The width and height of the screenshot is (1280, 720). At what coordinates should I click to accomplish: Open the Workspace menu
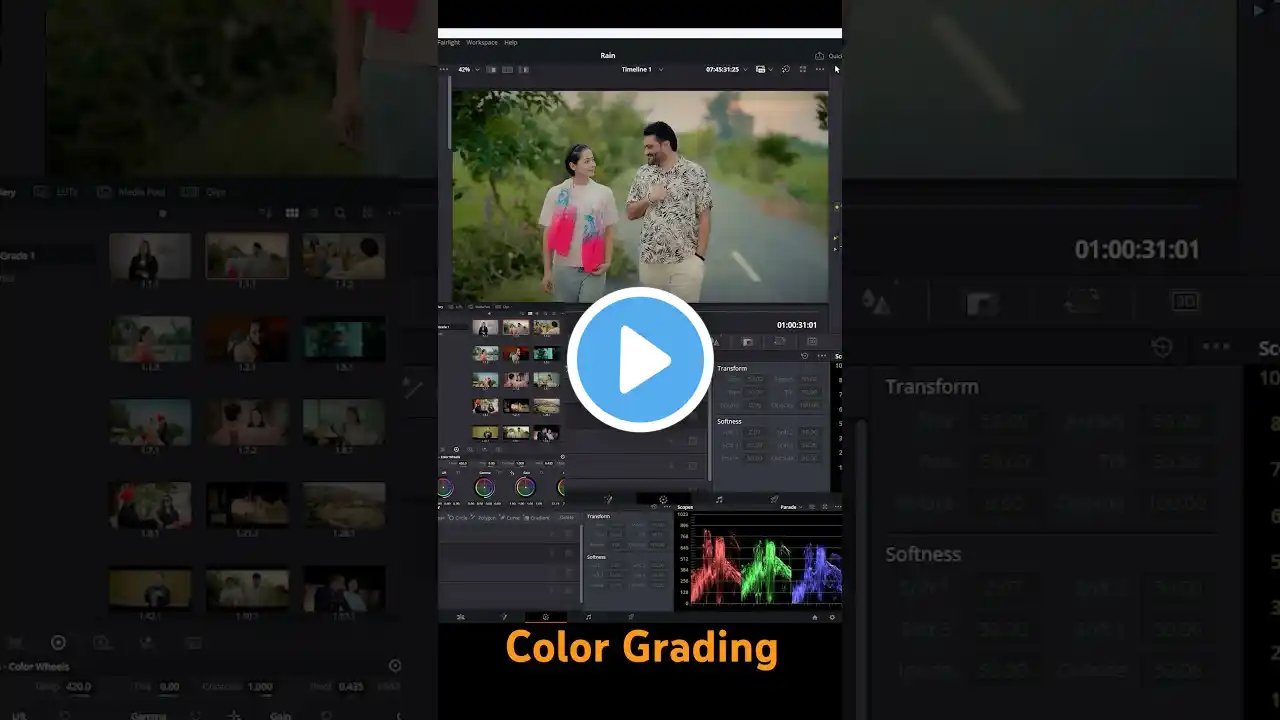tap(481, 43)
